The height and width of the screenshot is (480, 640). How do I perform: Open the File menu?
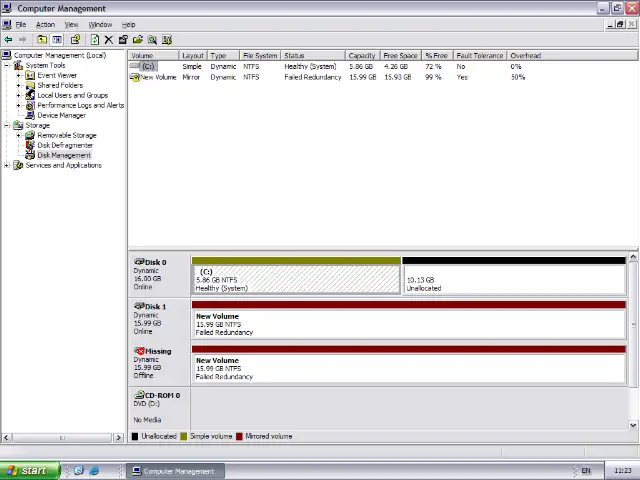pyautogui.click(x=21, y=24)
